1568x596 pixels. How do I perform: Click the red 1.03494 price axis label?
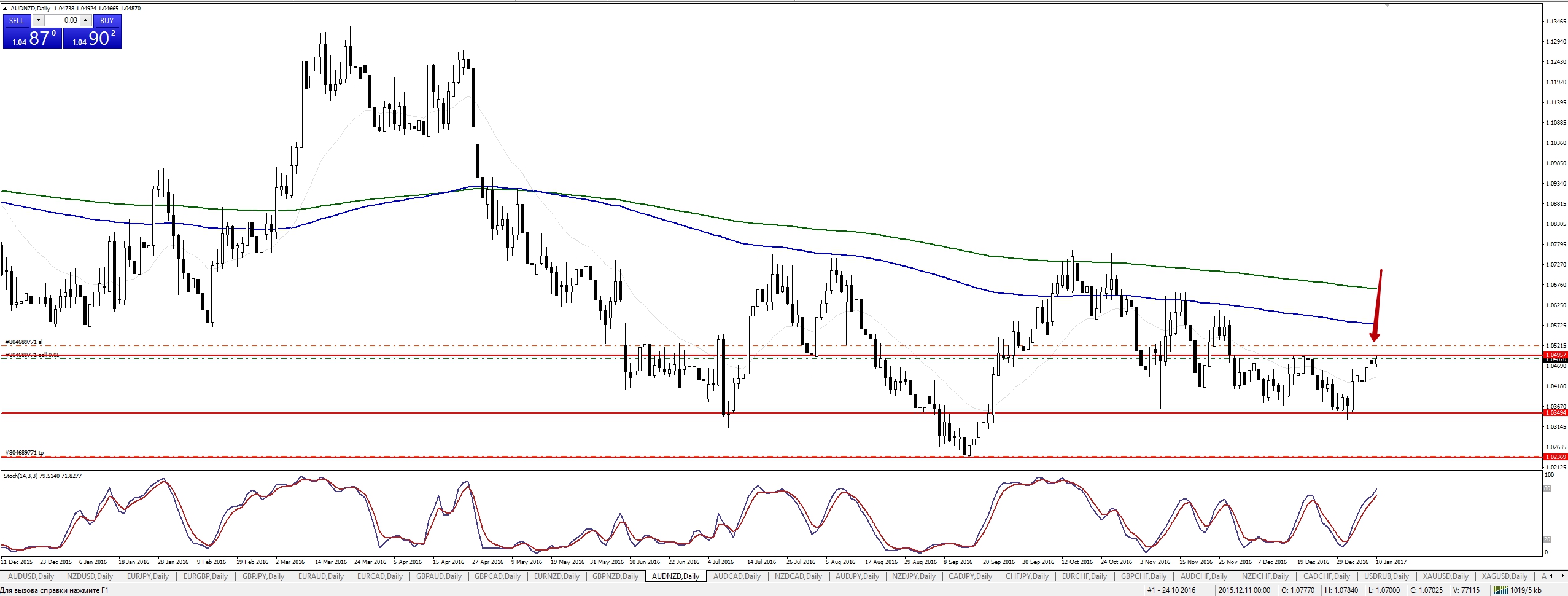pyautogui.click(x=1554, y=413)
